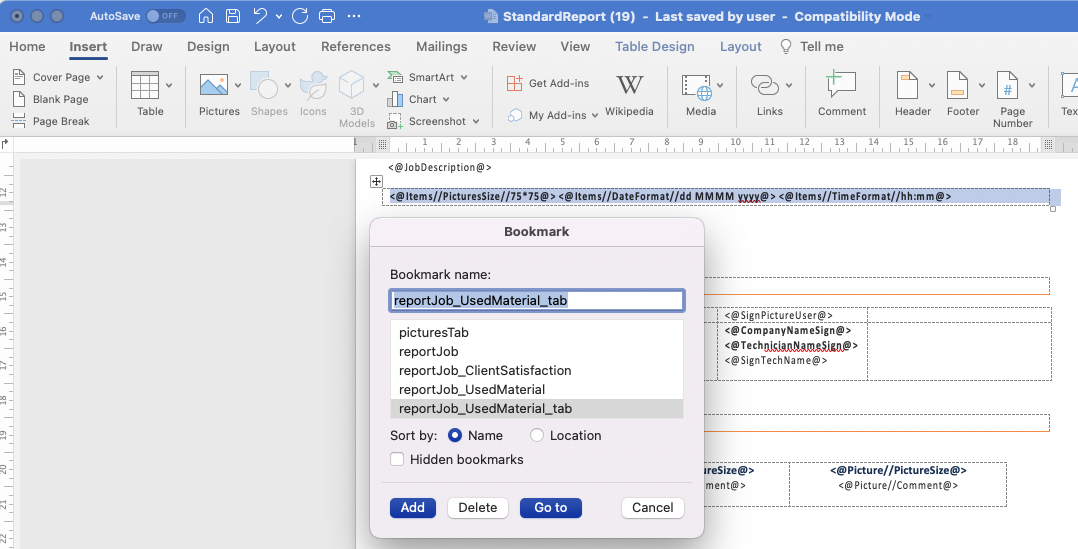Click the table move handle in document

[376, 181]
